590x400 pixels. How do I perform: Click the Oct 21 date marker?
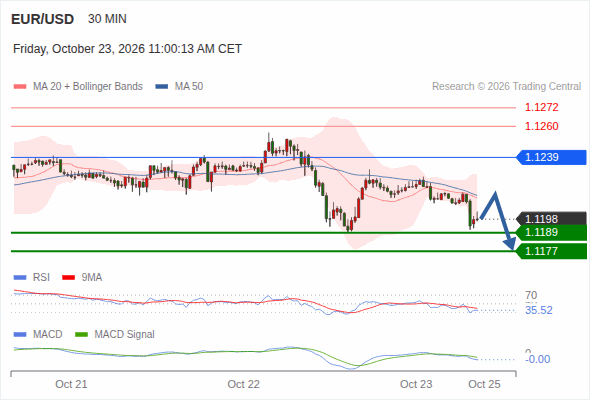[x=71, y=384]
